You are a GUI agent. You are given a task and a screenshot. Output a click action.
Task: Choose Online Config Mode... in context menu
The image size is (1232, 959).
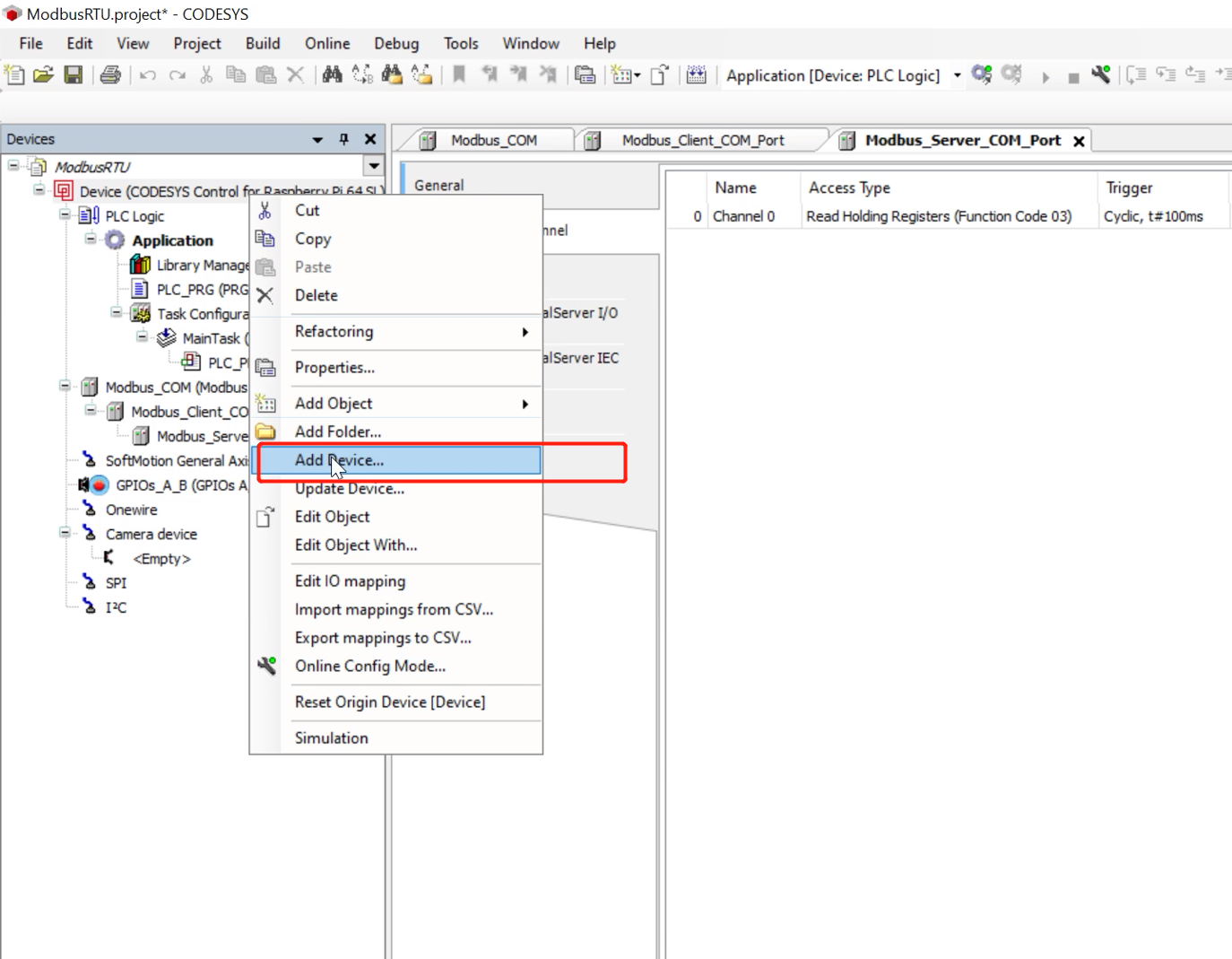tap(396, 667)
